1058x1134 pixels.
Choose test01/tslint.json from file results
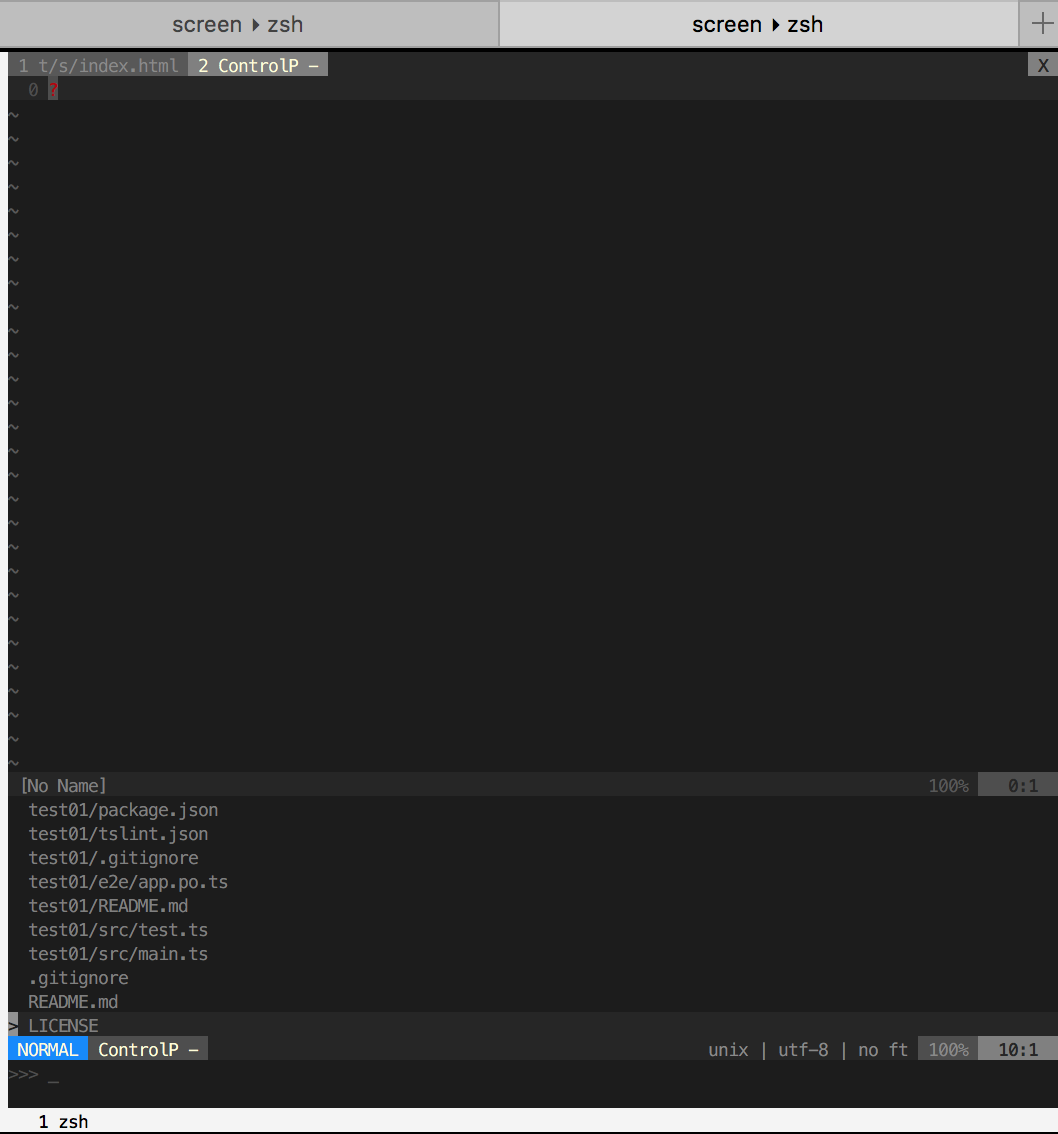point(118,834)
